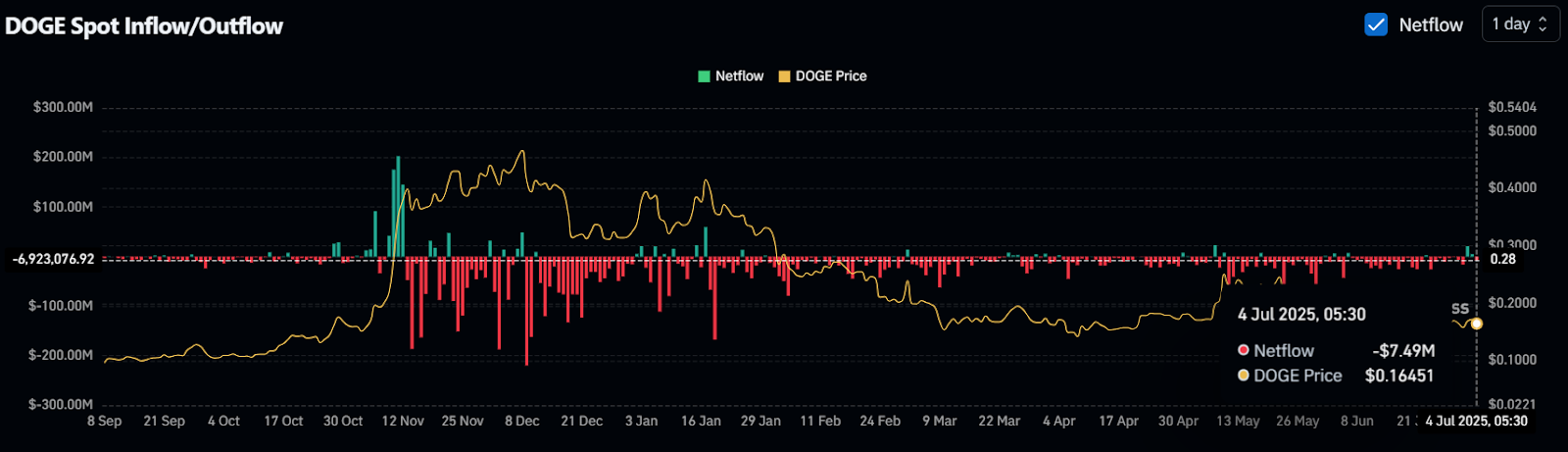This screenshot has width=1568, height=452.
Task: Click the $0.5000 right axis label
Action: [1512, 130]
